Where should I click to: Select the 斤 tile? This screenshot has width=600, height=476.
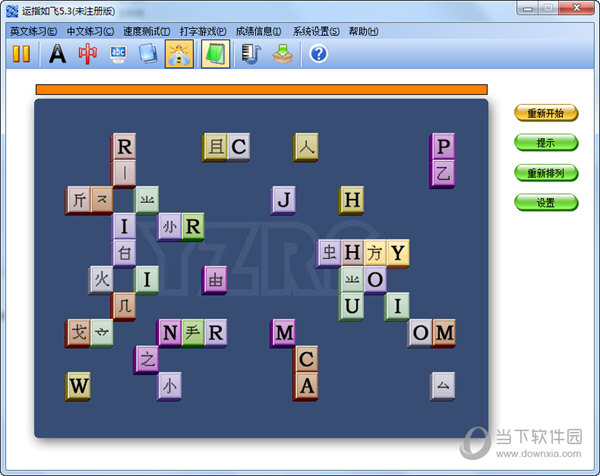[x=78, y=201]
